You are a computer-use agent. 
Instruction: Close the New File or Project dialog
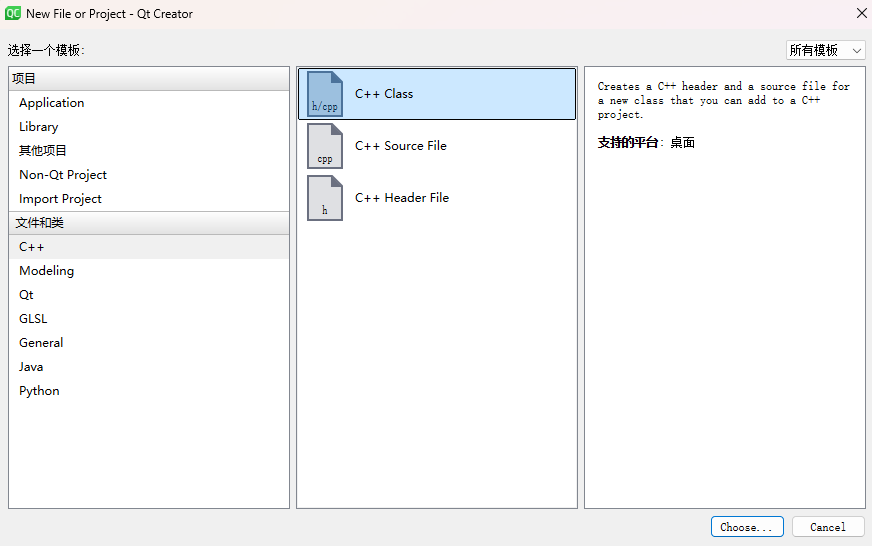(x=861, y=13)
